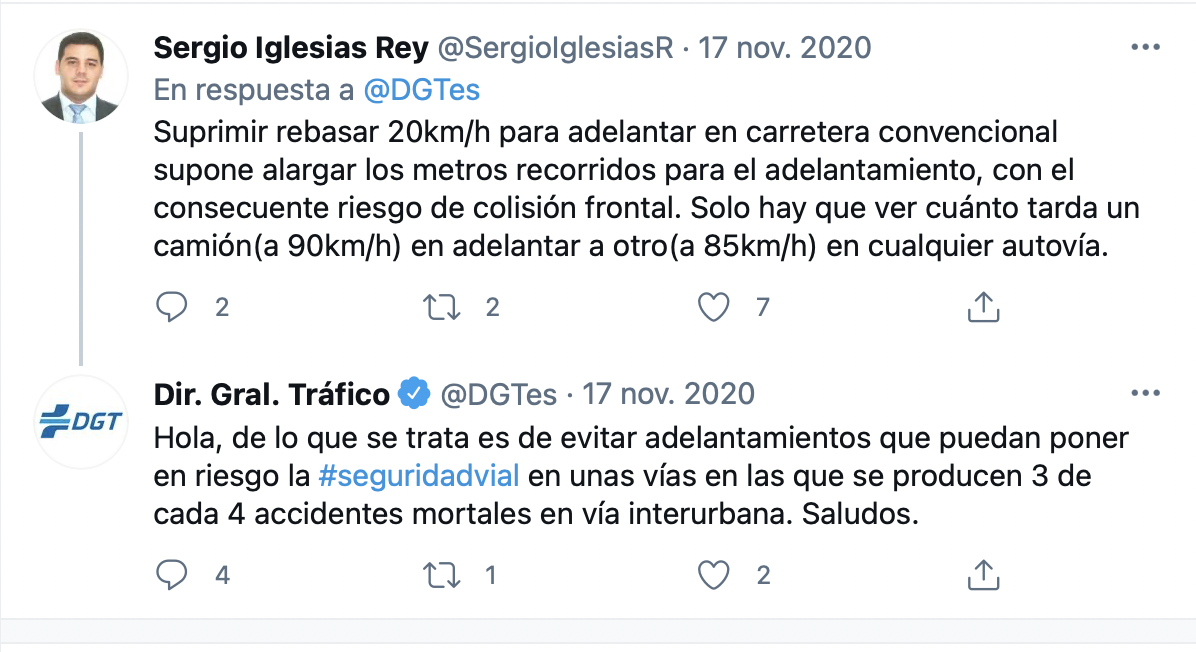The width and height of the screenshot is (1196, 652).
Task: Retweet Sergio Iglesias Rey's tweet
Action: (440, 307)
